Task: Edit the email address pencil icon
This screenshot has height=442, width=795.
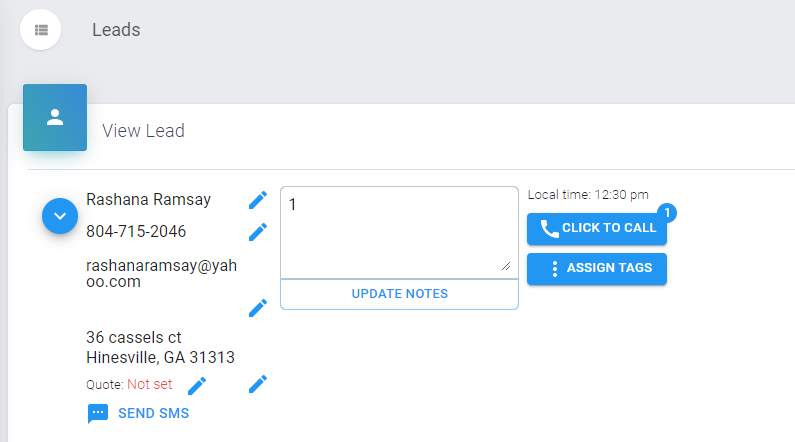Action: 258,308
